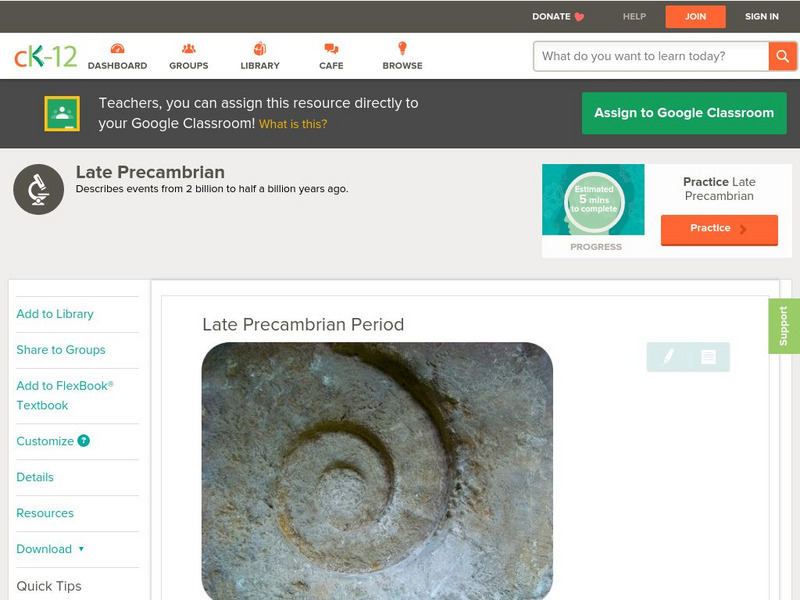Click the Cafe chat icon
Image resolution: width=800 pixels, height=600 pixels.
331,49
